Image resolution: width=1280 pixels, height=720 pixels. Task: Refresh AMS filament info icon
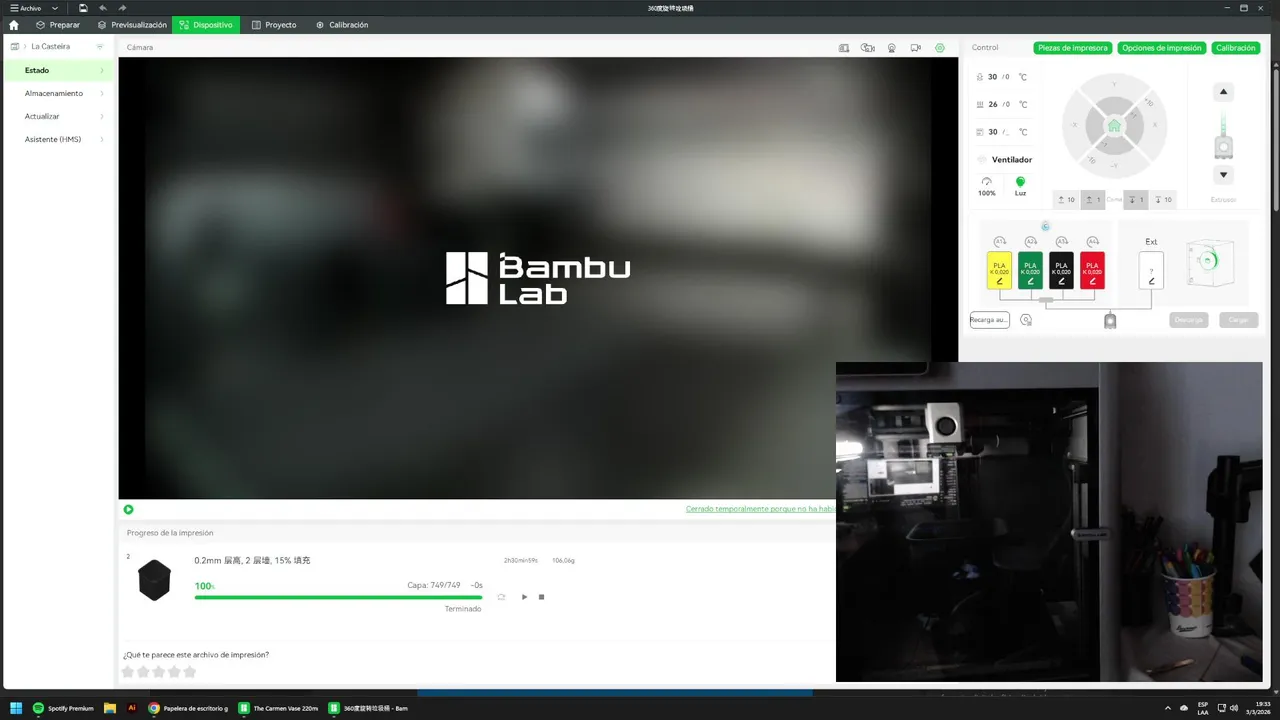(1045, 226)
